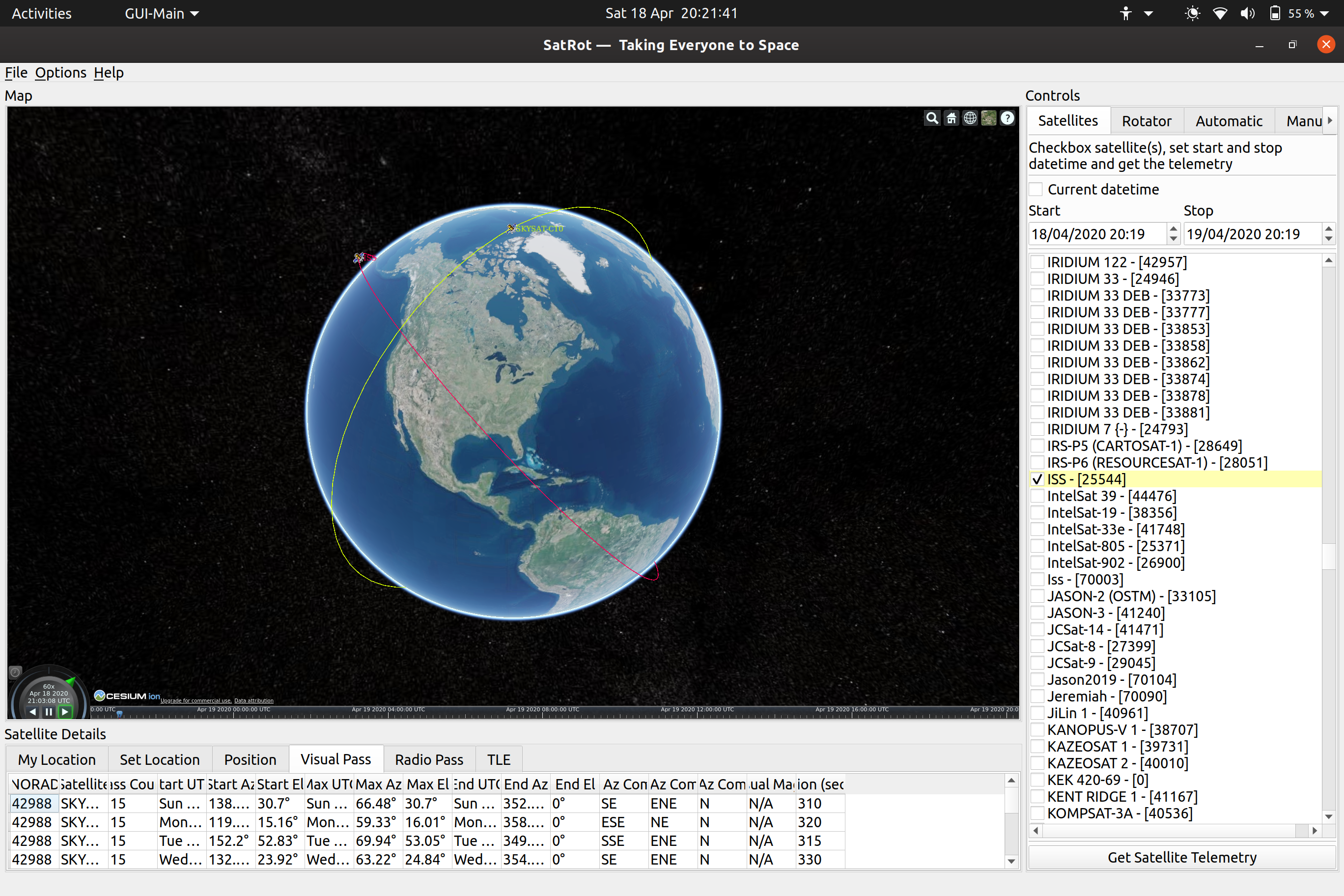Open the scene mode globe picker
Screen dimensions: 1344x896
(970, 118)
